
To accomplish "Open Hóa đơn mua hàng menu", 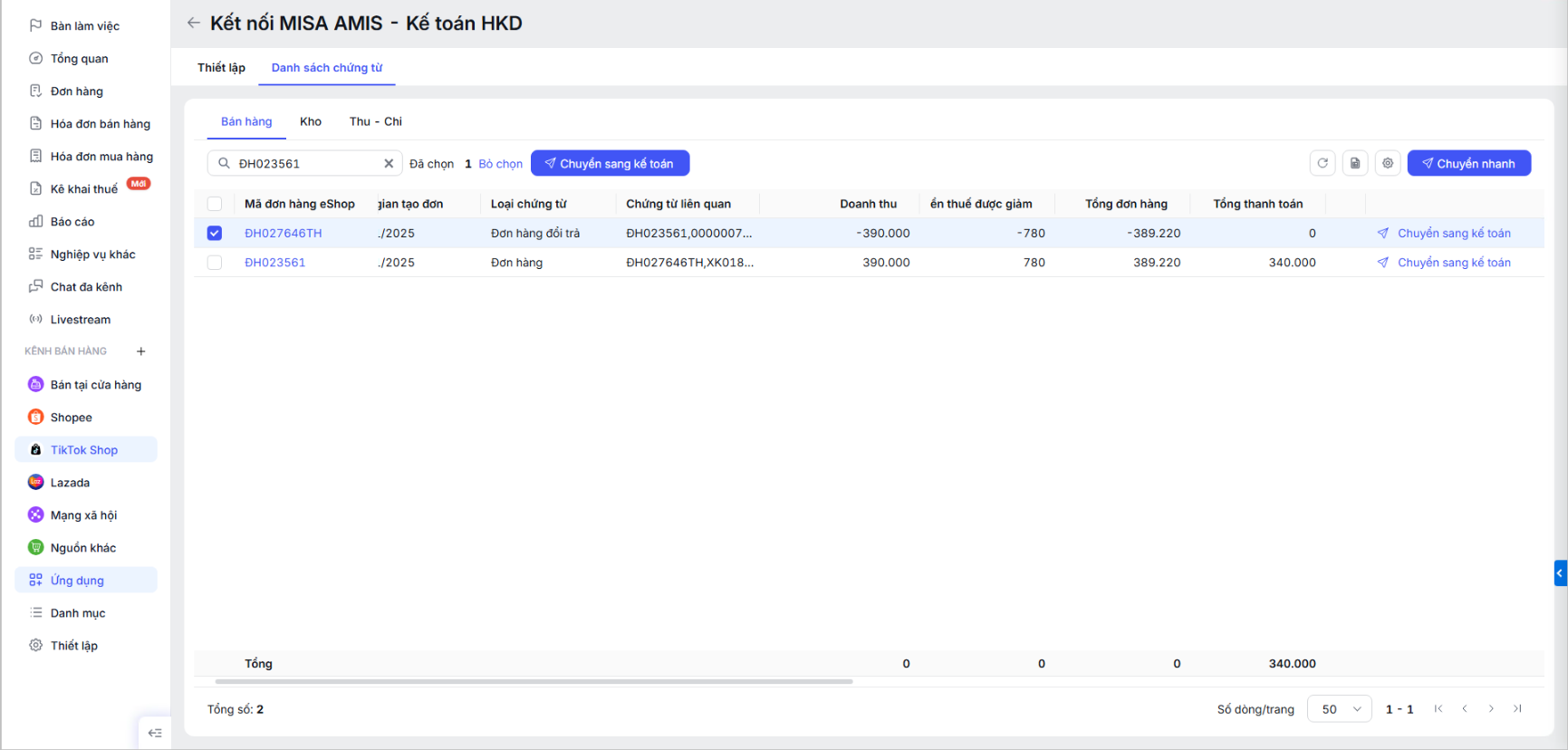I will click(x=101, y=157).
